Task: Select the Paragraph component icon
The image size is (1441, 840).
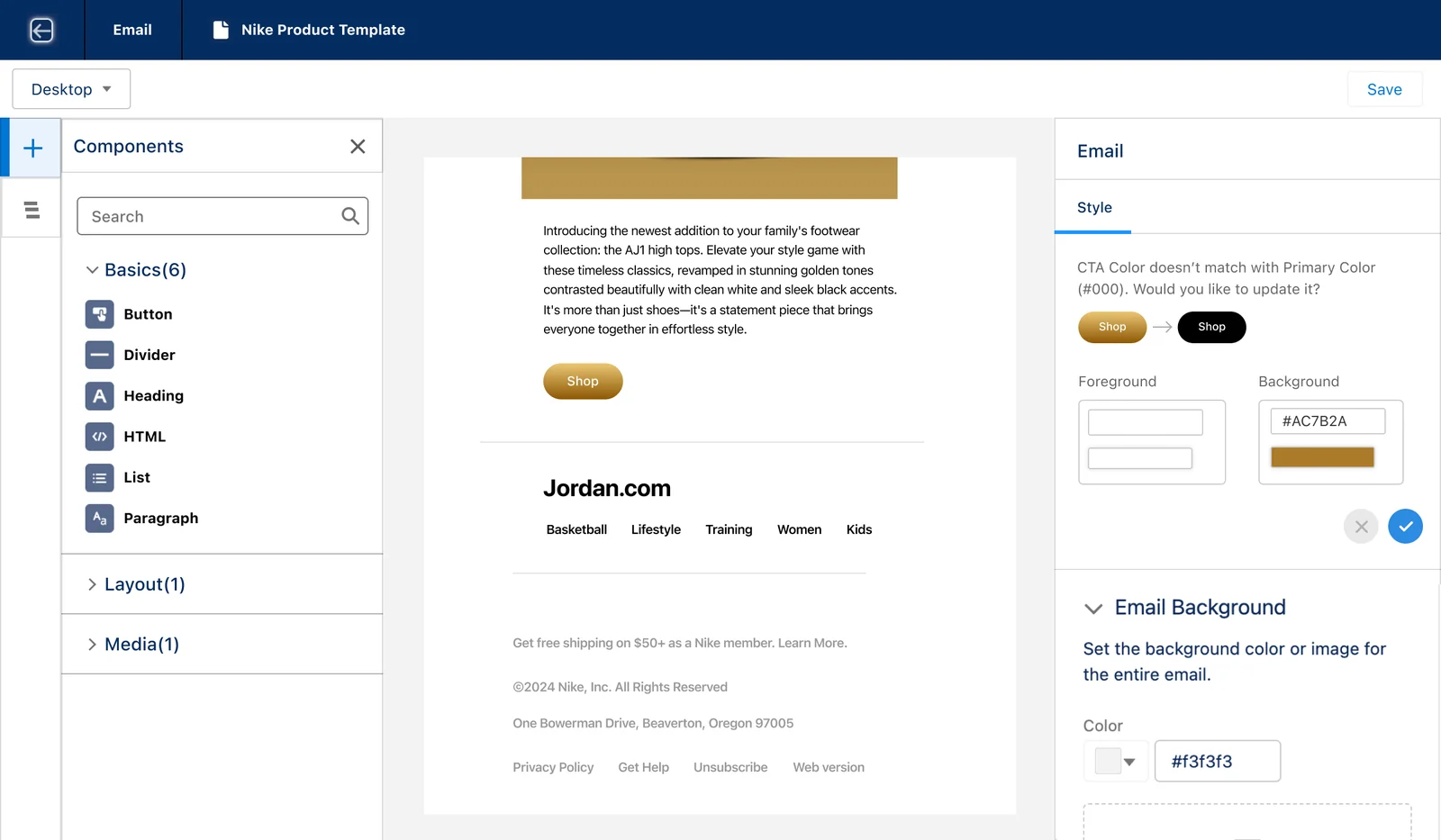Action: 100,518
